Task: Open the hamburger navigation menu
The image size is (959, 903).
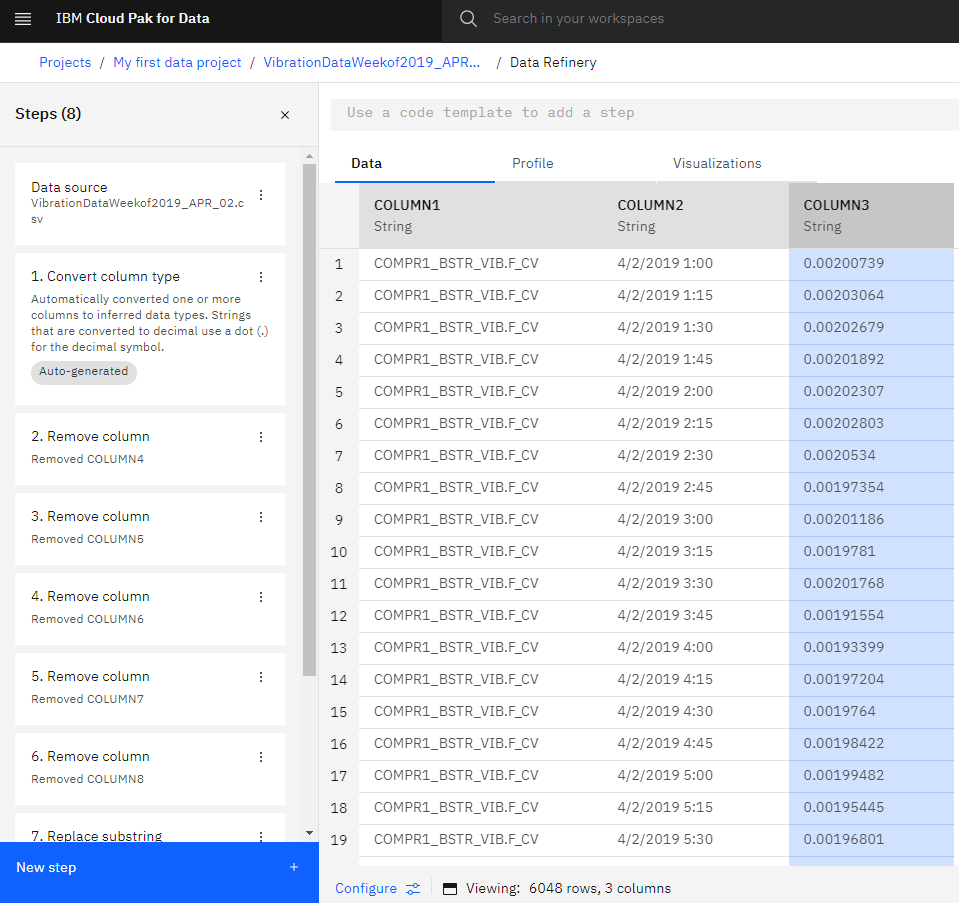Action: click(x=23, y=19)
